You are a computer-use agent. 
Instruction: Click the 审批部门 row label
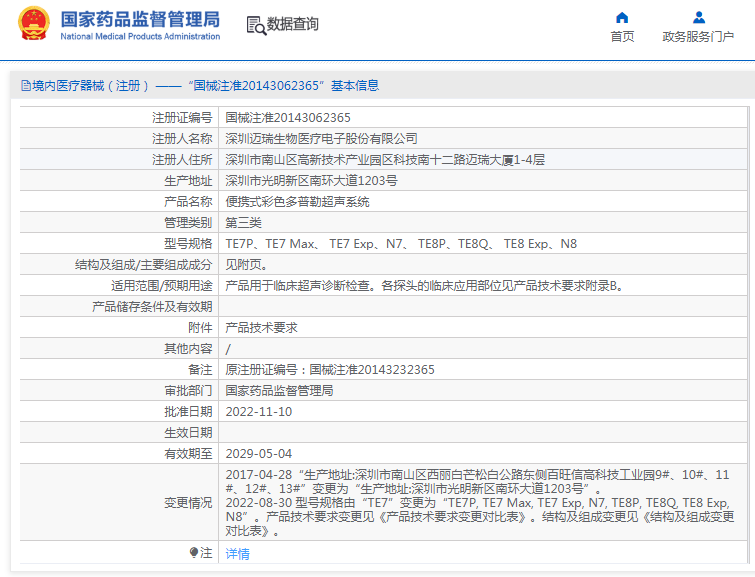tap(188, 391)
